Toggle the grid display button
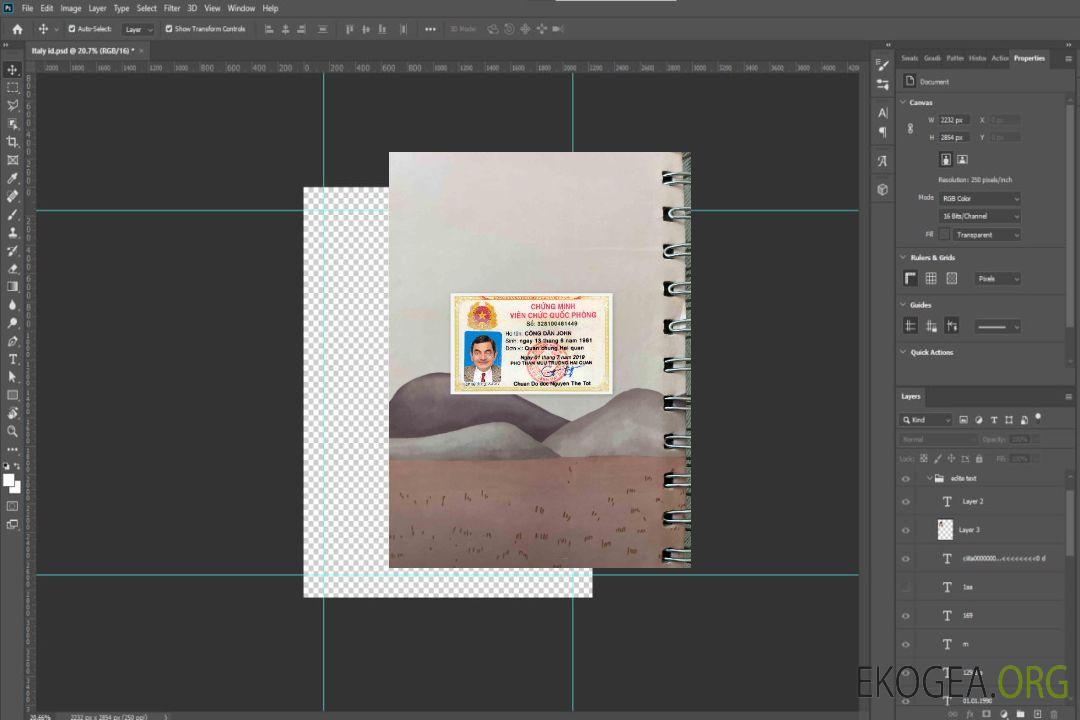The width and height of the screenshot is (1080, 720). tap(931, 279)
